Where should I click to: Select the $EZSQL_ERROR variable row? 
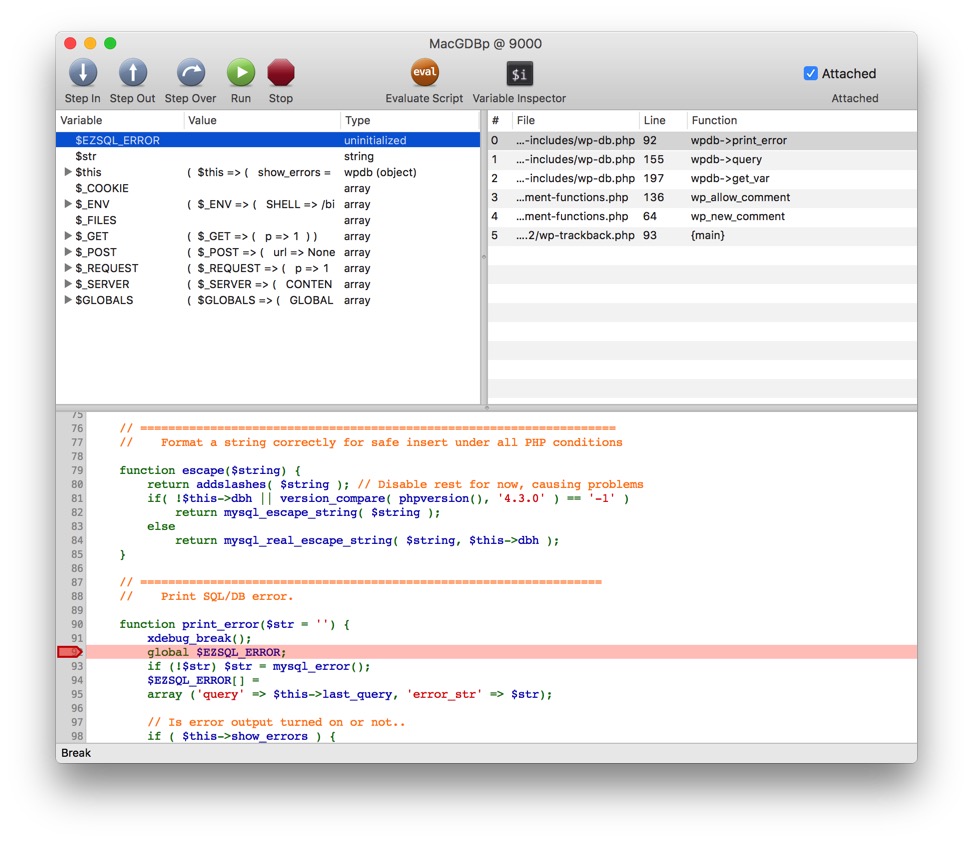(267, 140)
